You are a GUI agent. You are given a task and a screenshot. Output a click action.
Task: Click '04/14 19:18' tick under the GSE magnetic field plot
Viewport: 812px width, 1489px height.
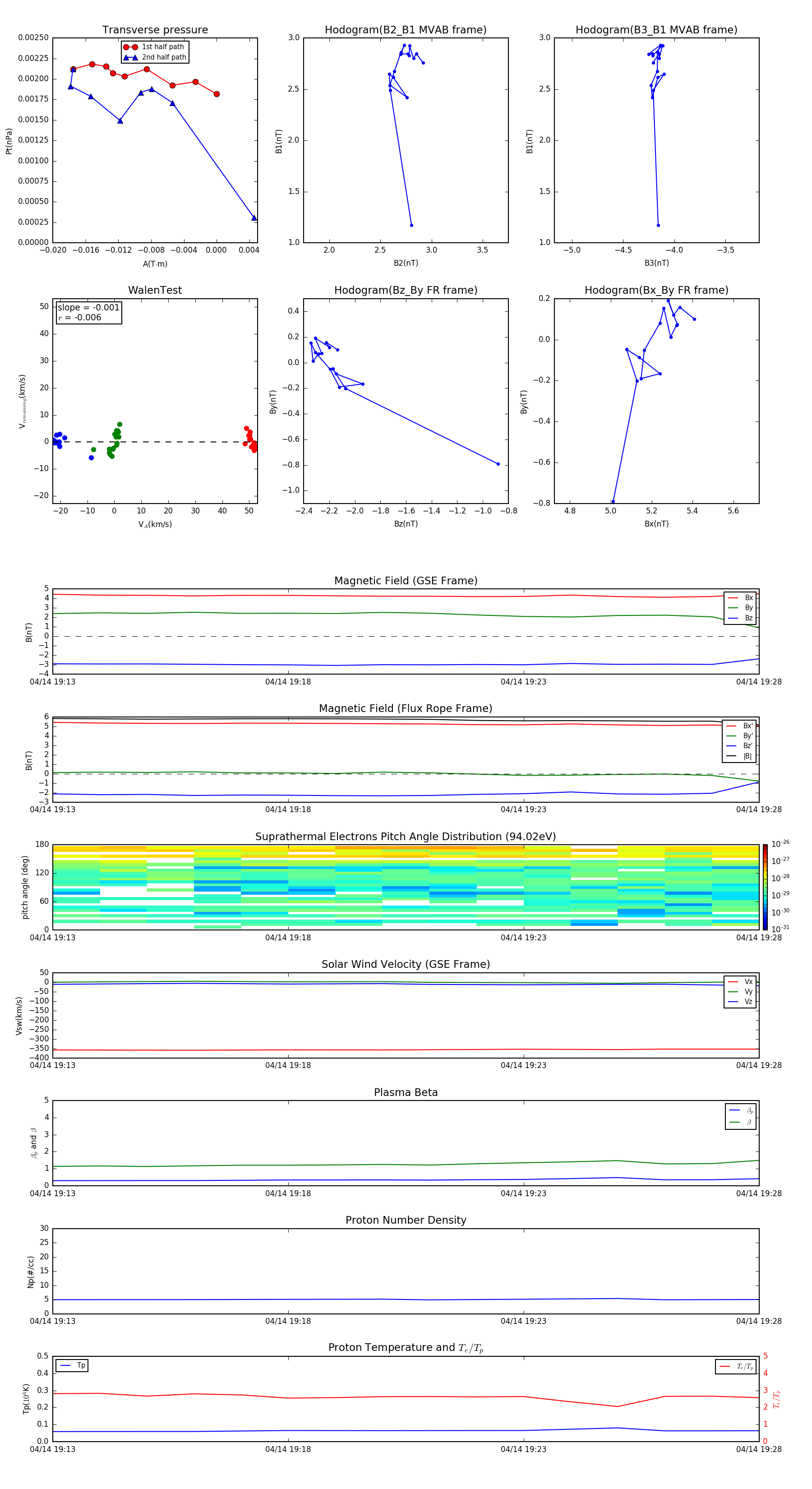coord(288,681)
